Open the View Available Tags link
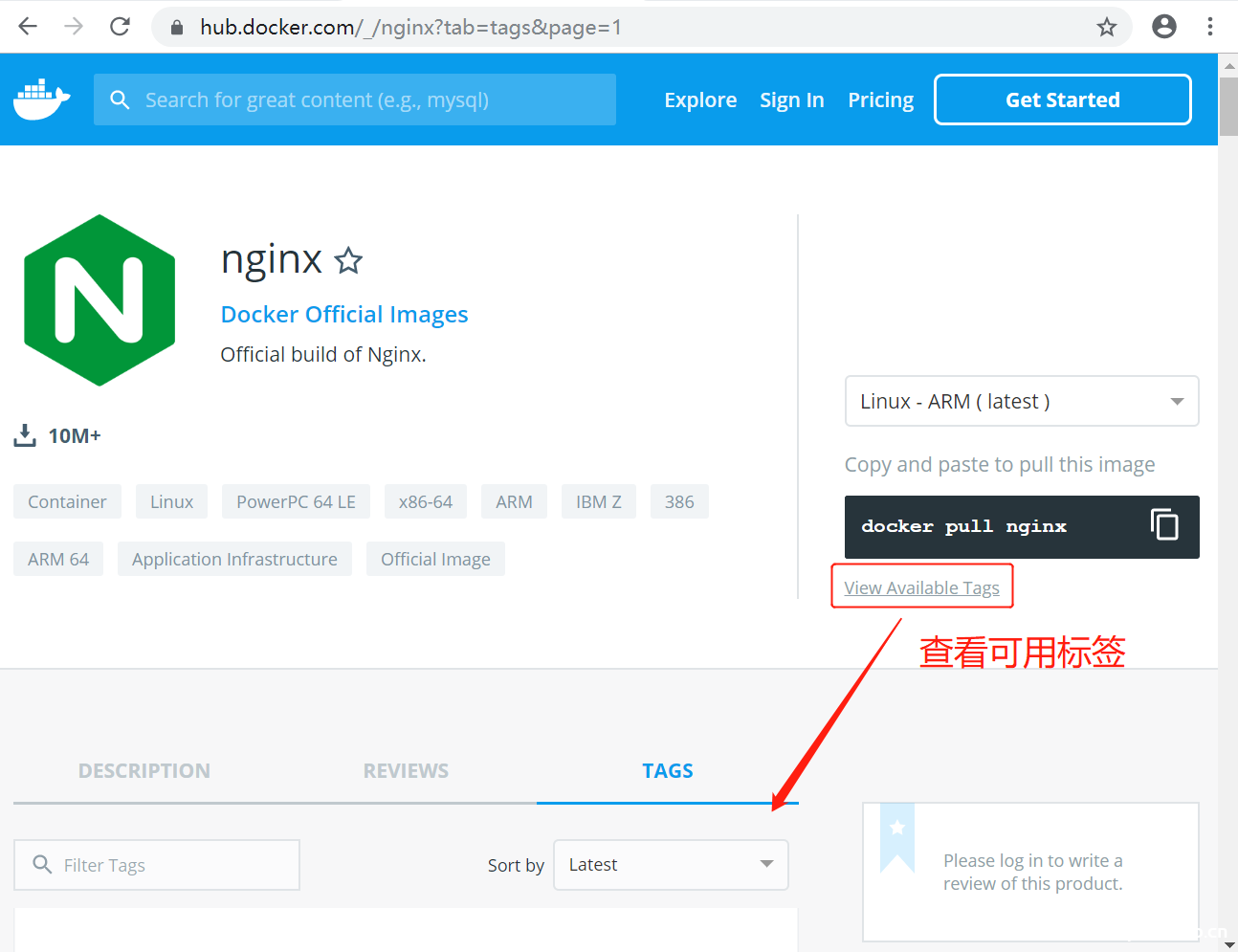1238x952 pixels. click(x=920, y=587)
